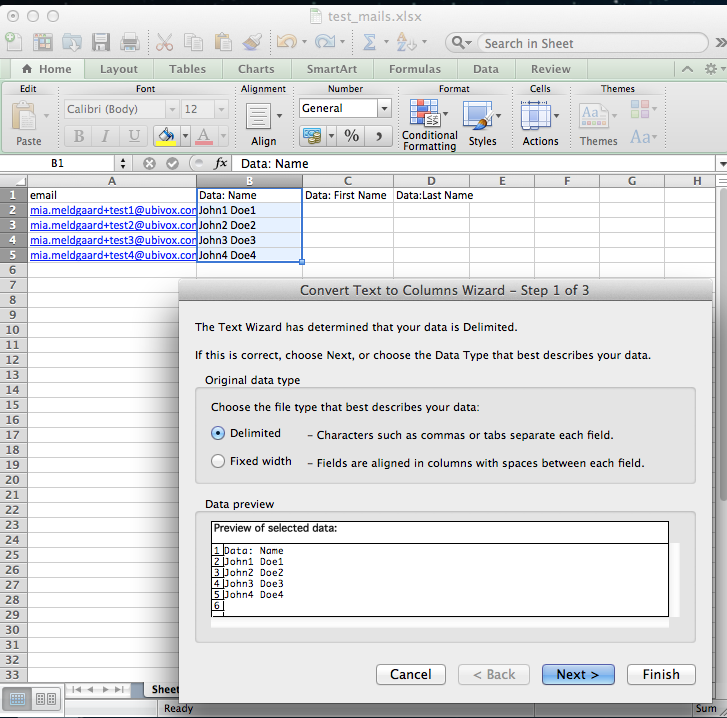The image size is (727, 718).
Task: Toggle Bold formatting
Action: pyautogui.click(x=79, y=136)
